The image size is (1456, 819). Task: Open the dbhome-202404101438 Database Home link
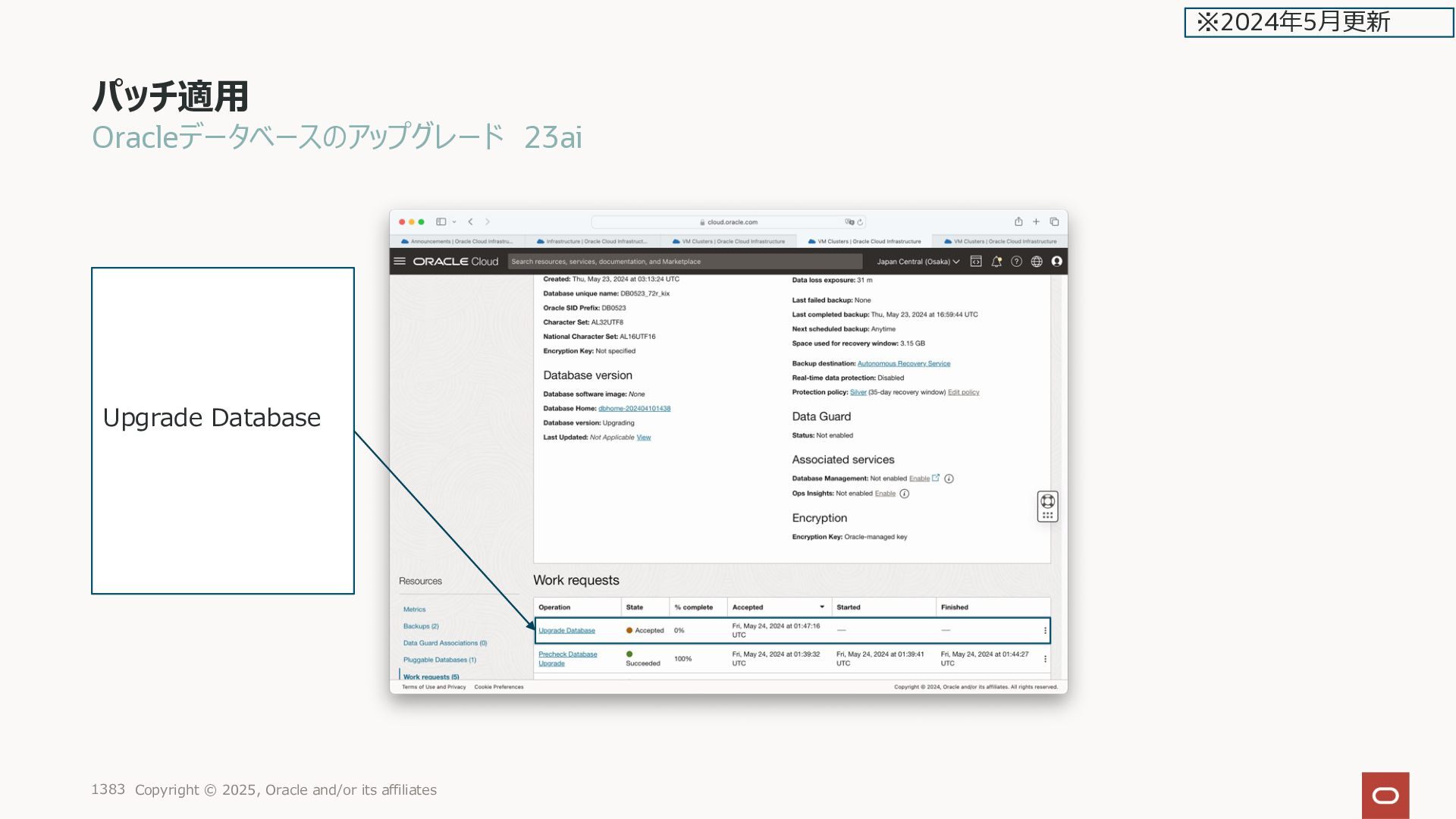coord(634,409)
